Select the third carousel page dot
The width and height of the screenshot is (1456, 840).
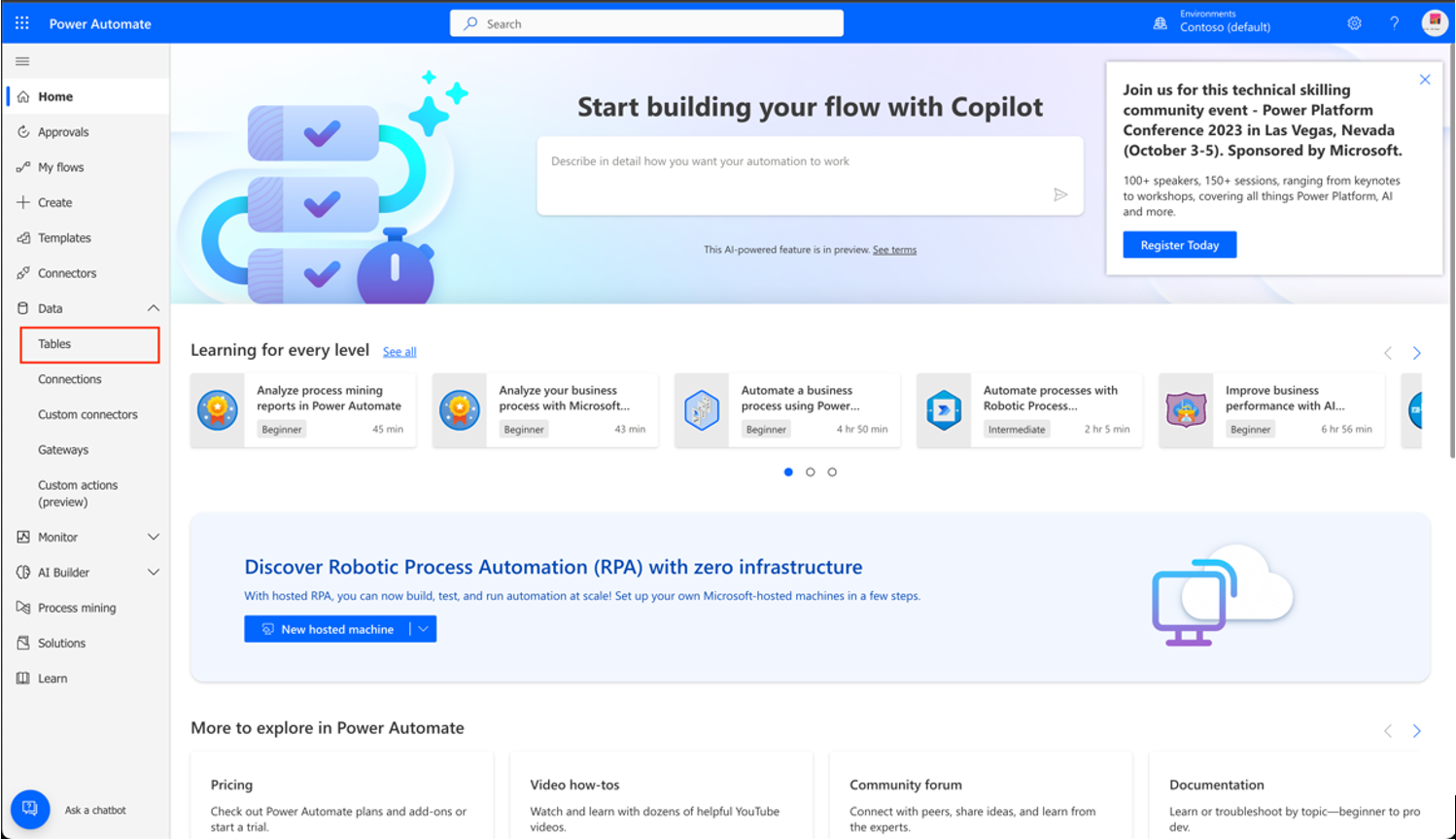point(832,472)
